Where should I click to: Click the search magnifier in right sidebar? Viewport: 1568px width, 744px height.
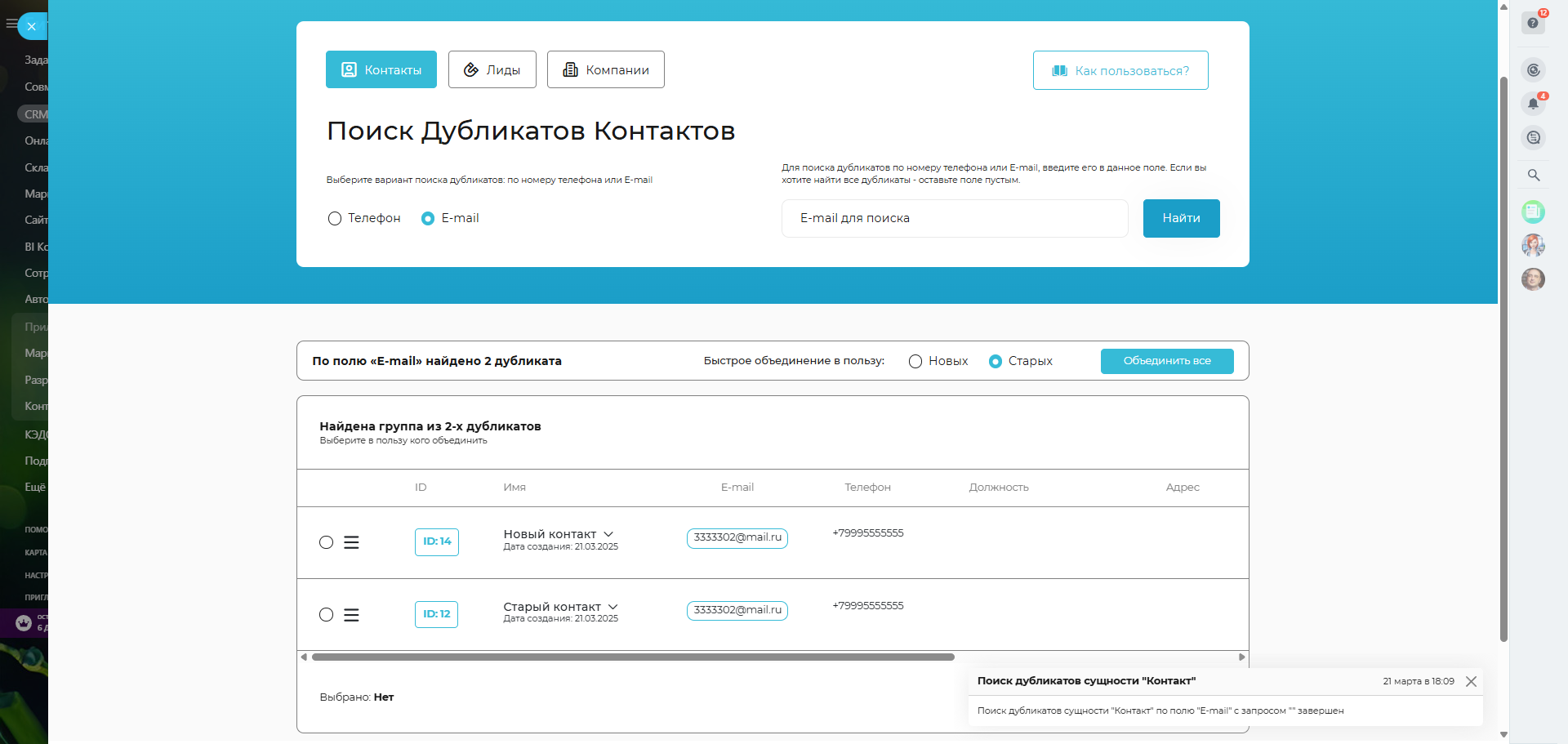1533,175
